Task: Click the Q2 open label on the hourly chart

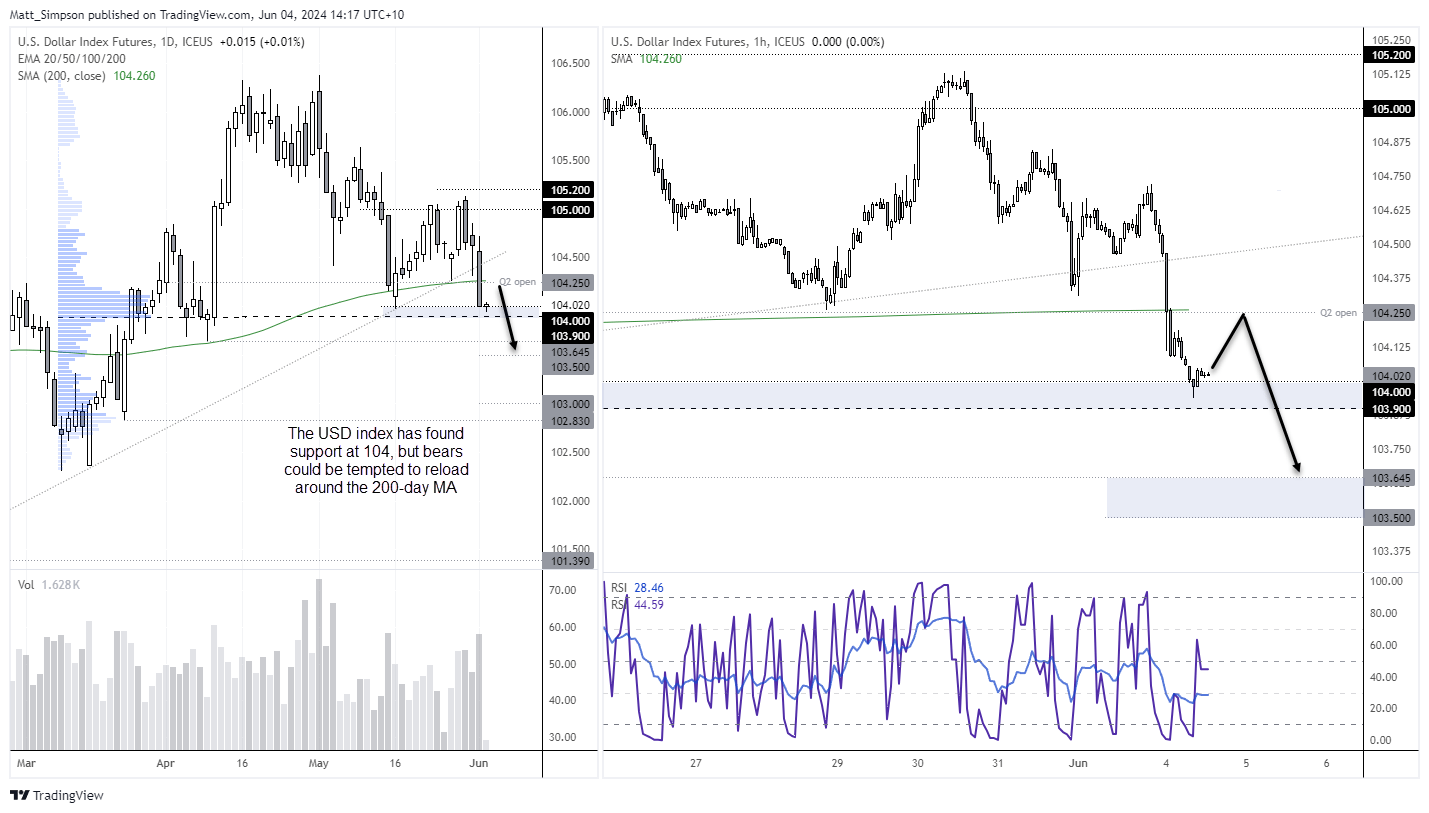Action: tap(1338, 313)
